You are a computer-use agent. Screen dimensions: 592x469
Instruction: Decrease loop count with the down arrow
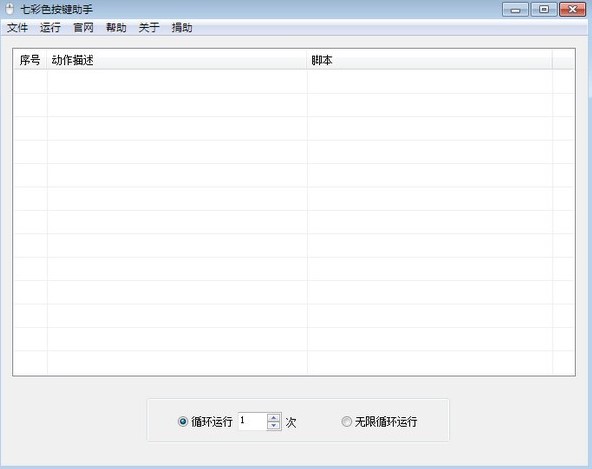coord(274,426)
